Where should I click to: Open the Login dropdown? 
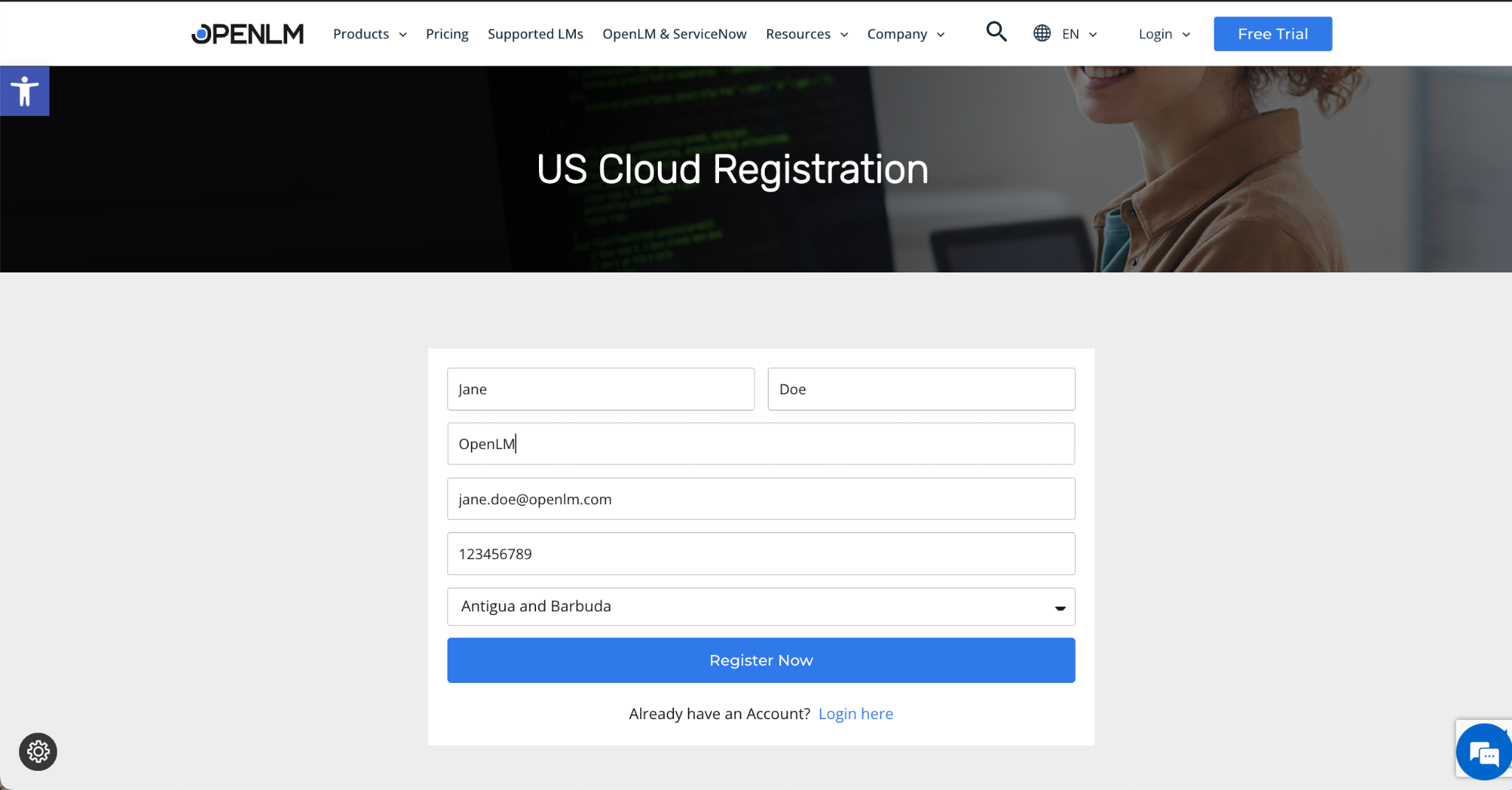(x=1164, y=34)
